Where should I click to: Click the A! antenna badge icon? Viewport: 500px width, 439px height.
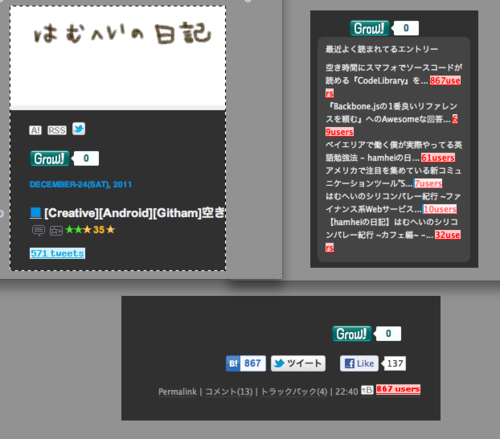click(x=35, y=130)
